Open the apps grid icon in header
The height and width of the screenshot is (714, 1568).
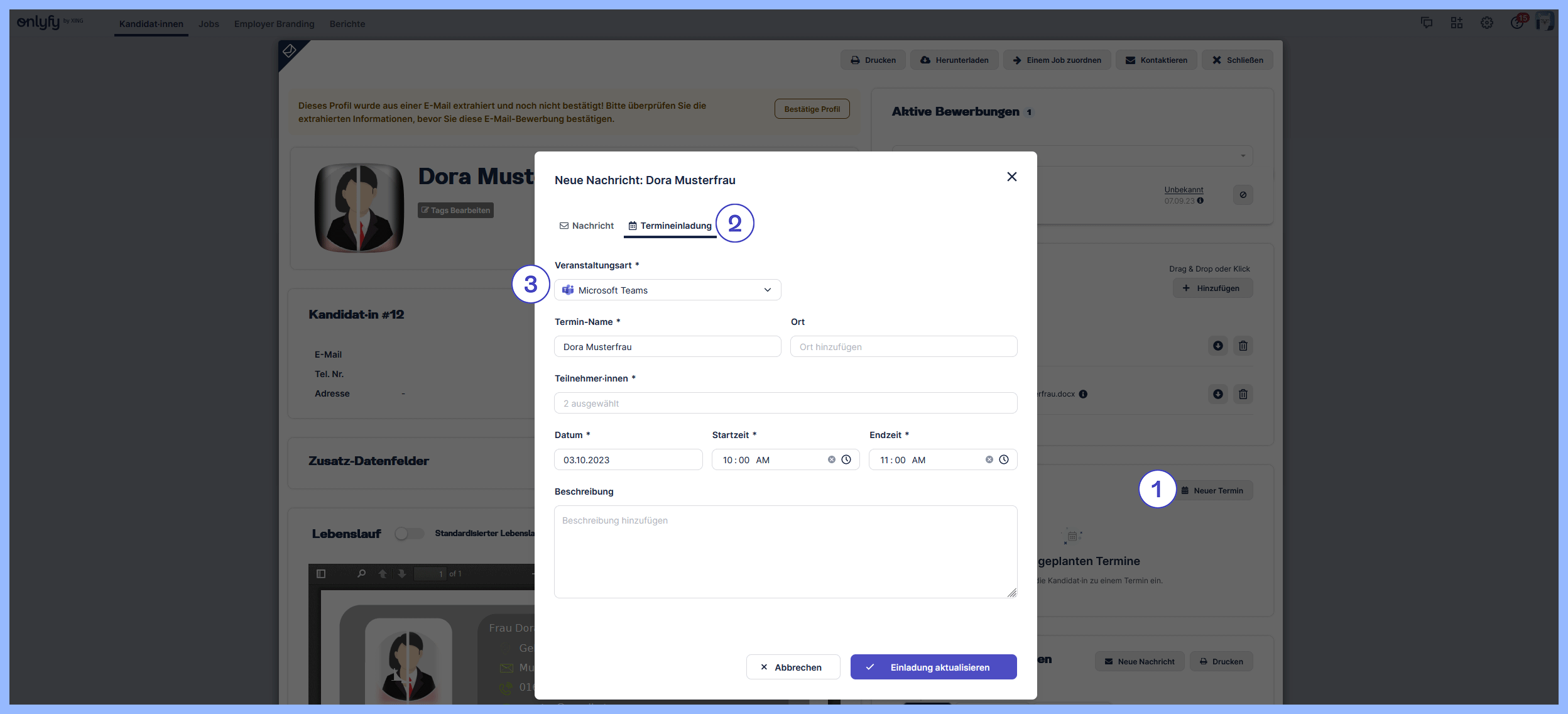point(1456,23)
